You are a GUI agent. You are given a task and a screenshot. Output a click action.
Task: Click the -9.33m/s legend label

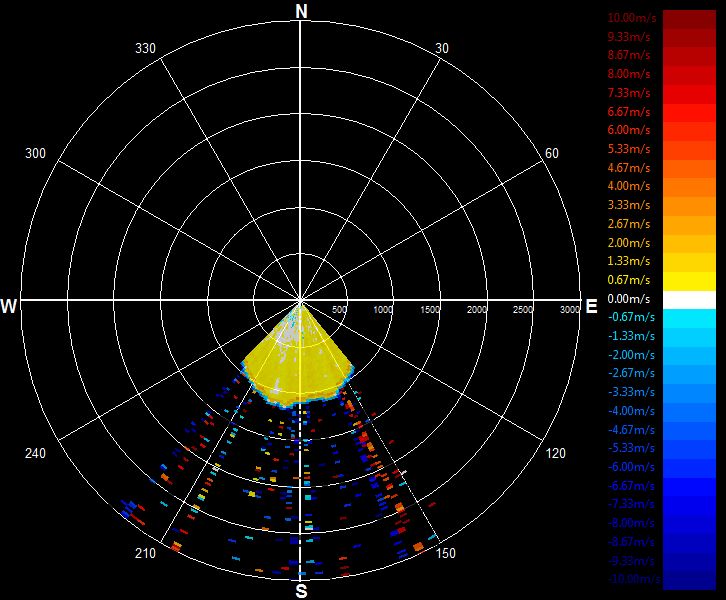tap(631, 561)
